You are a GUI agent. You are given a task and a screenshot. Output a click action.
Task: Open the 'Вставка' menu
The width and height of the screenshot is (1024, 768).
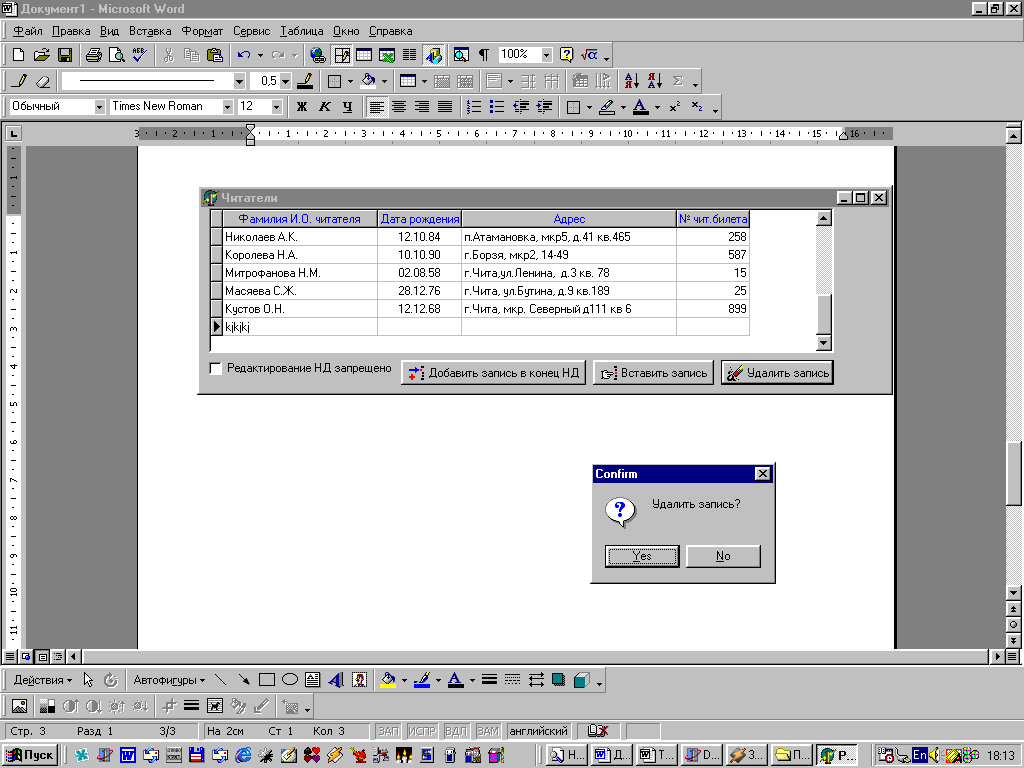150,31
